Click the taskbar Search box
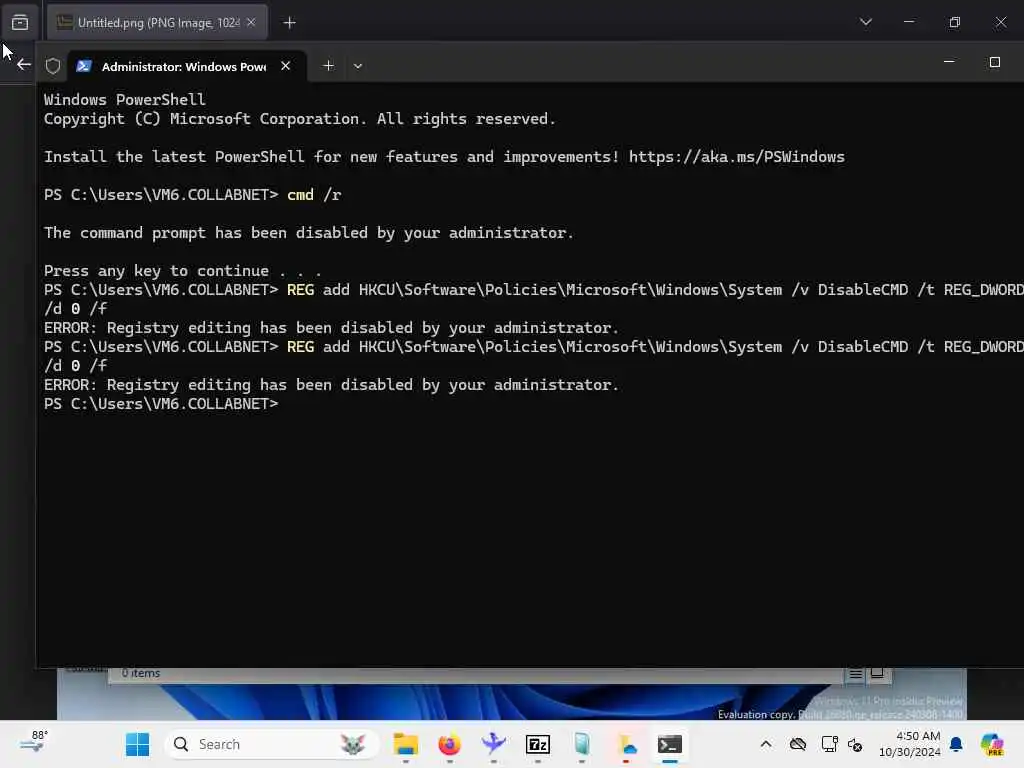Screen dimensions: 1024x768 (x=271, y=744)
